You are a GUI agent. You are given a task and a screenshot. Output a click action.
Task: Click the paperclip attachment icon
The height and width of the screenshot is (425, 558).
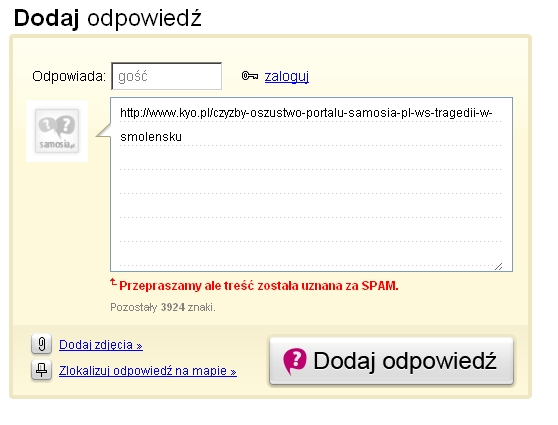click(x=41, y=344)
